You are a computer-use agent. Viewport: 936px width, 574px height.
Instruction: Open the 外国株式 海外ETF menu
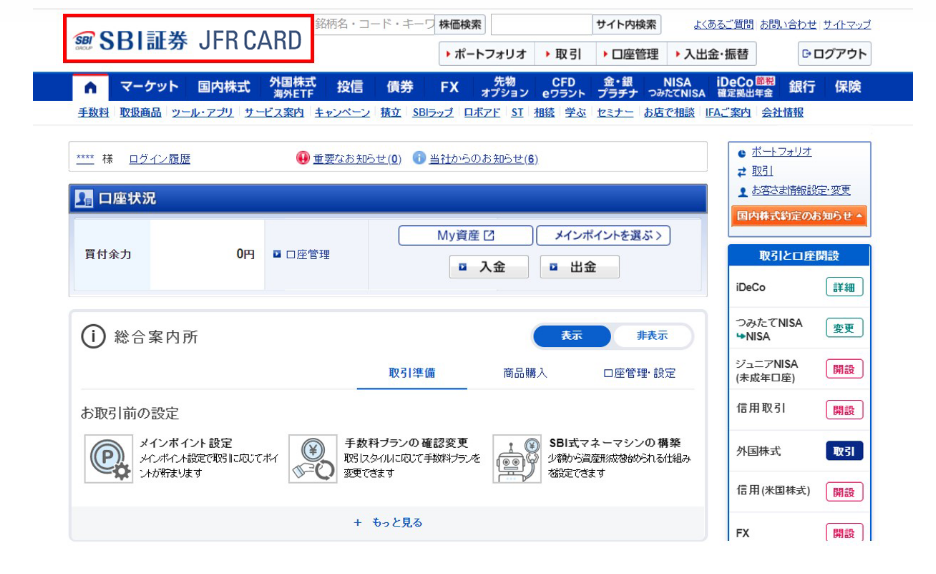click(292, 87)
